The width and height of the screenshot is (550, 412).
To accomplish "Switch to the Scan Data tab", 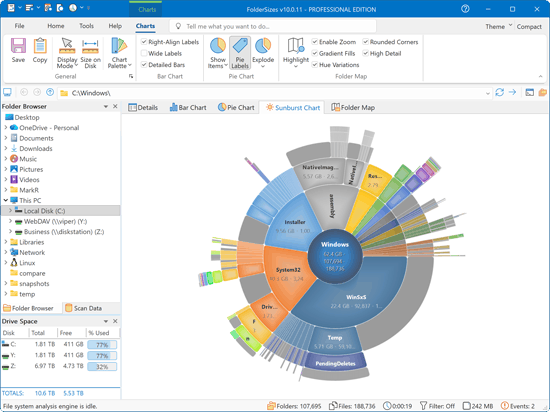I will (83, 308).
